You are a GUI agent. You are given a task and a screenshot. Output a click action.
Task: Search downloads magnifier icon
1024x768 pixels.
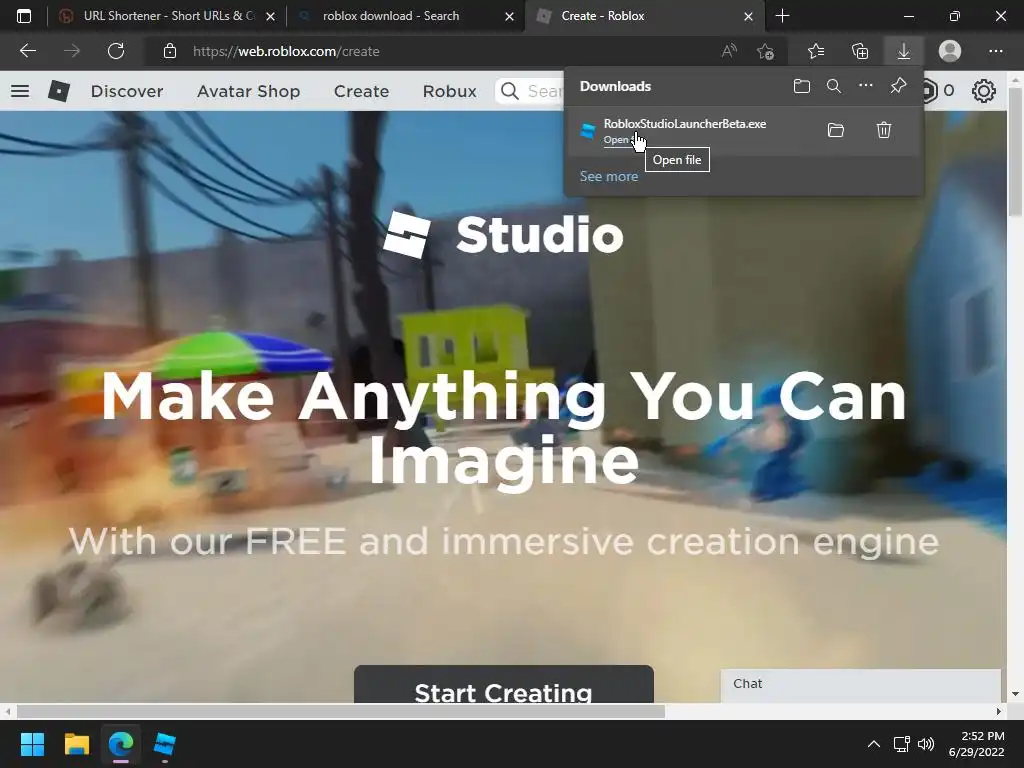coord(834,86)
